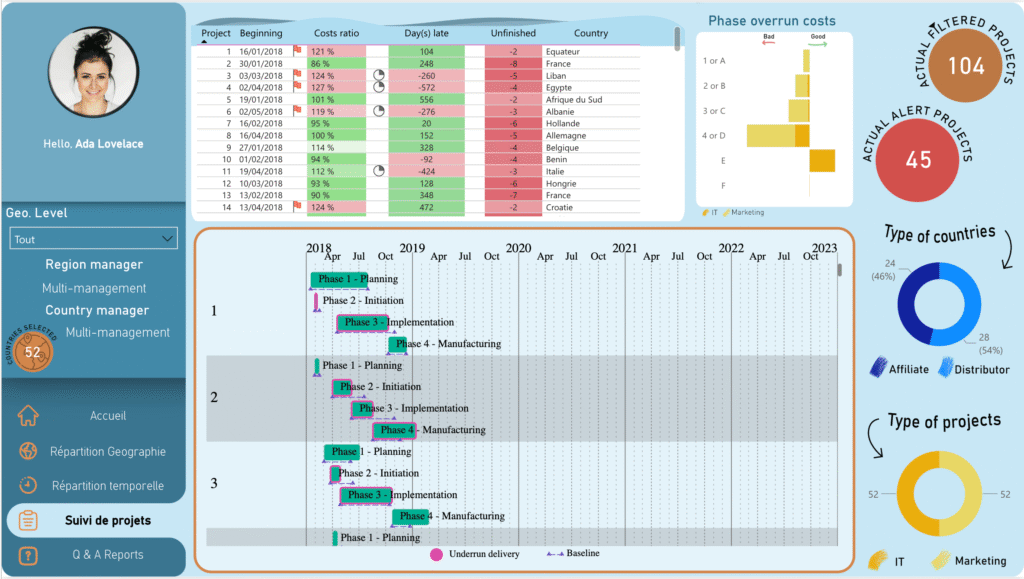Viewport: 1024px width, 579px height.
Task: Click Multi-management under Region manager
Action: pyautogui.click(x=94, y=288)
